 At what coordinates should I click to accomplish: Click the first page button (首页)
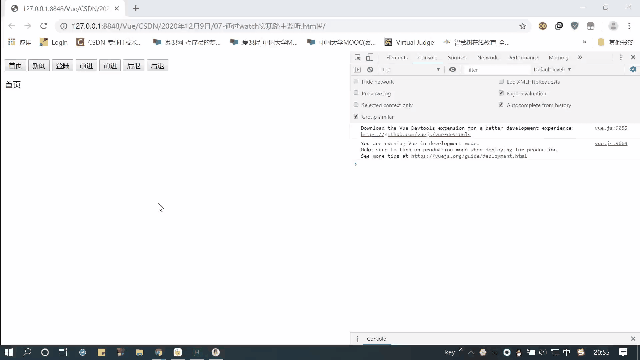click(15, 66)
